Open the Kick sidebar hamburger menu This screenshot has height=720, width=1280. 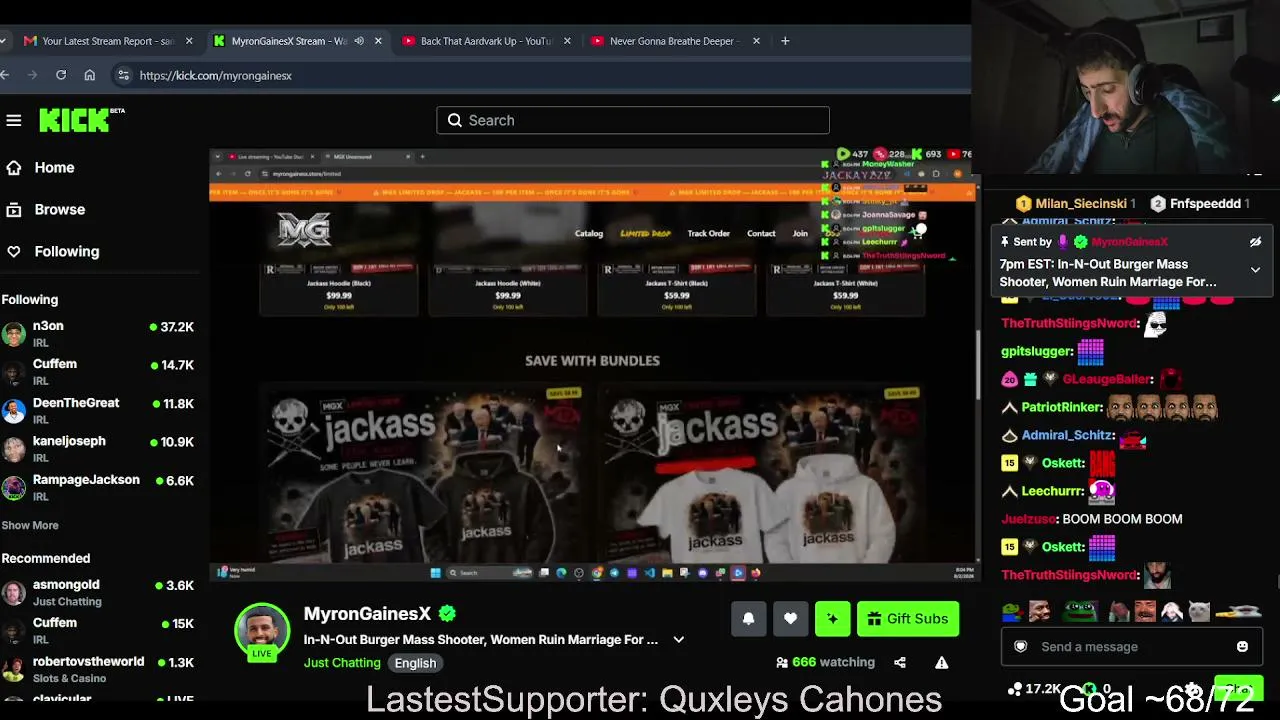click(x=14, y=120)
